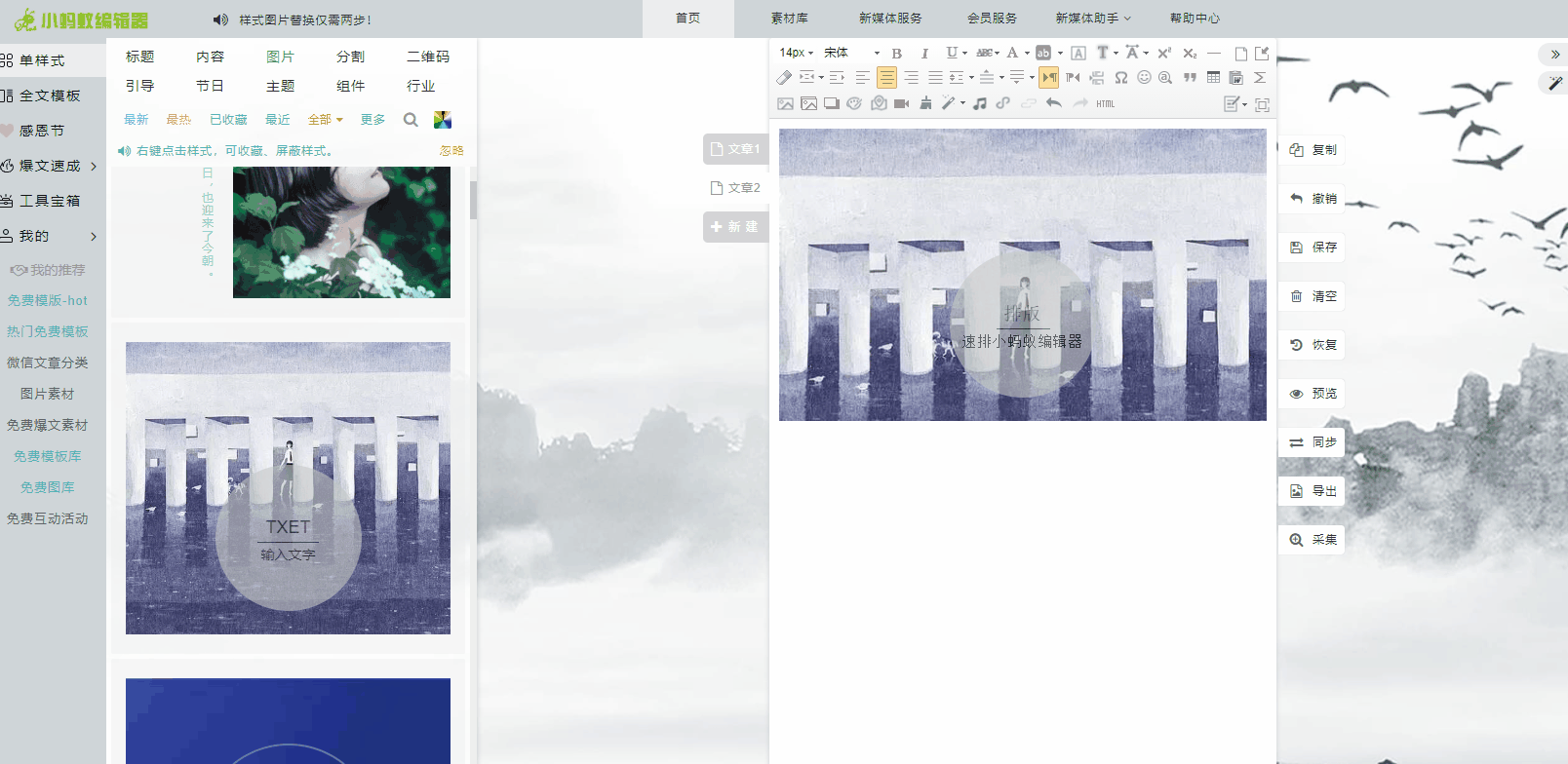The height and width of the screenshot is (764, 1568).
Task: Collapse right panel double-chevron
Action: point(1554,55)
